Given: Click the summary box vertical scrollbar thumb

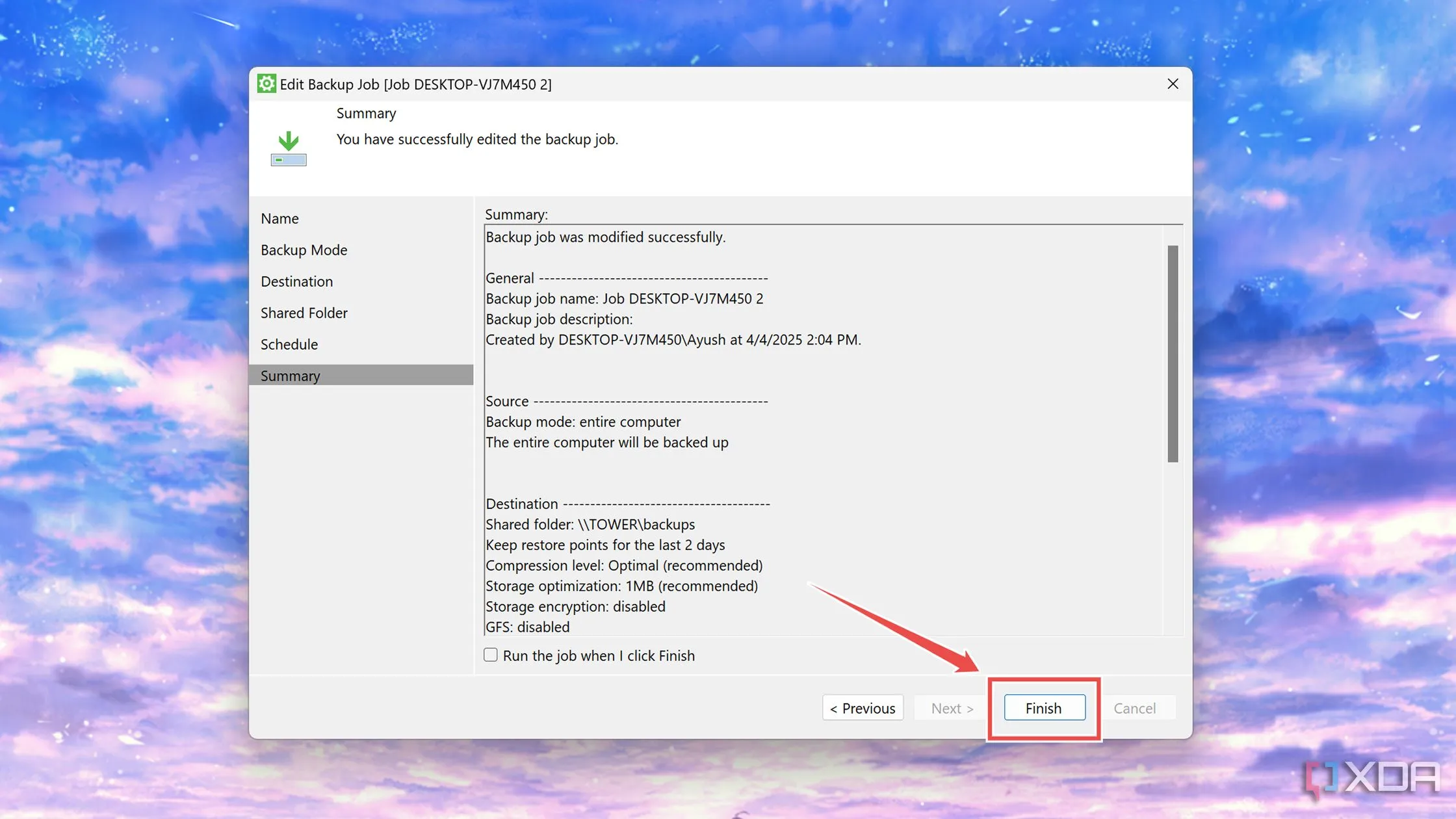Looking at the screenshot, I should point(1173,354).
